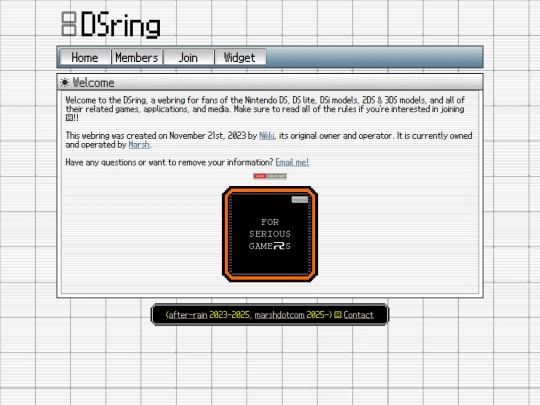Click the DSring logo icon
The image size is (540, 405).
point(69,24)
